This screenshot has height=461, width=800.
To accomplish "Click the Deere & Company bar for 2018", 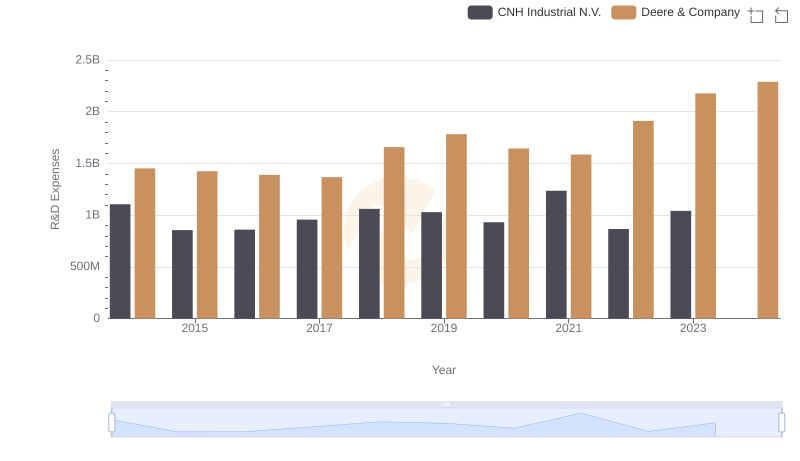I will point(394,233).
